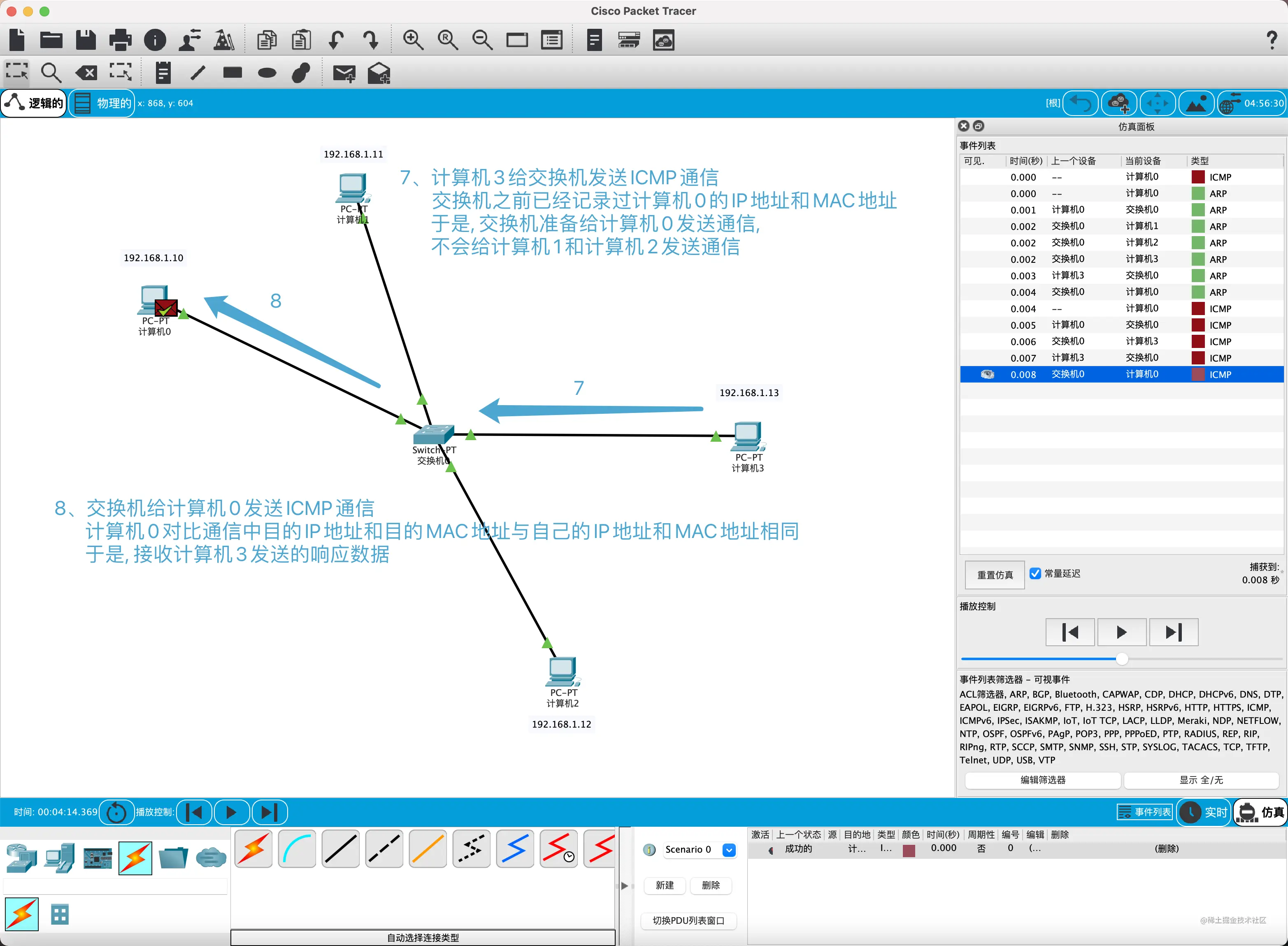
Task: Save the project with the floppy disk icon
Action: pyautogui.click(x=85, y=39)
